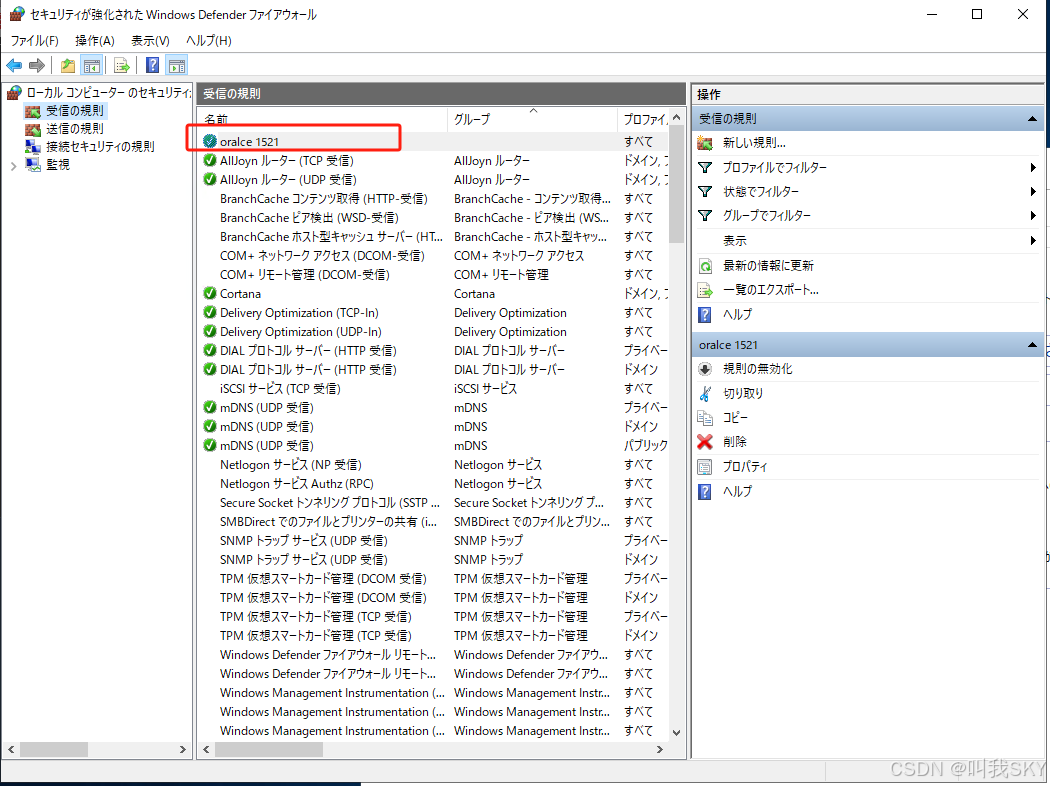Click the 送信の規則 tree icon

(33, 129)
